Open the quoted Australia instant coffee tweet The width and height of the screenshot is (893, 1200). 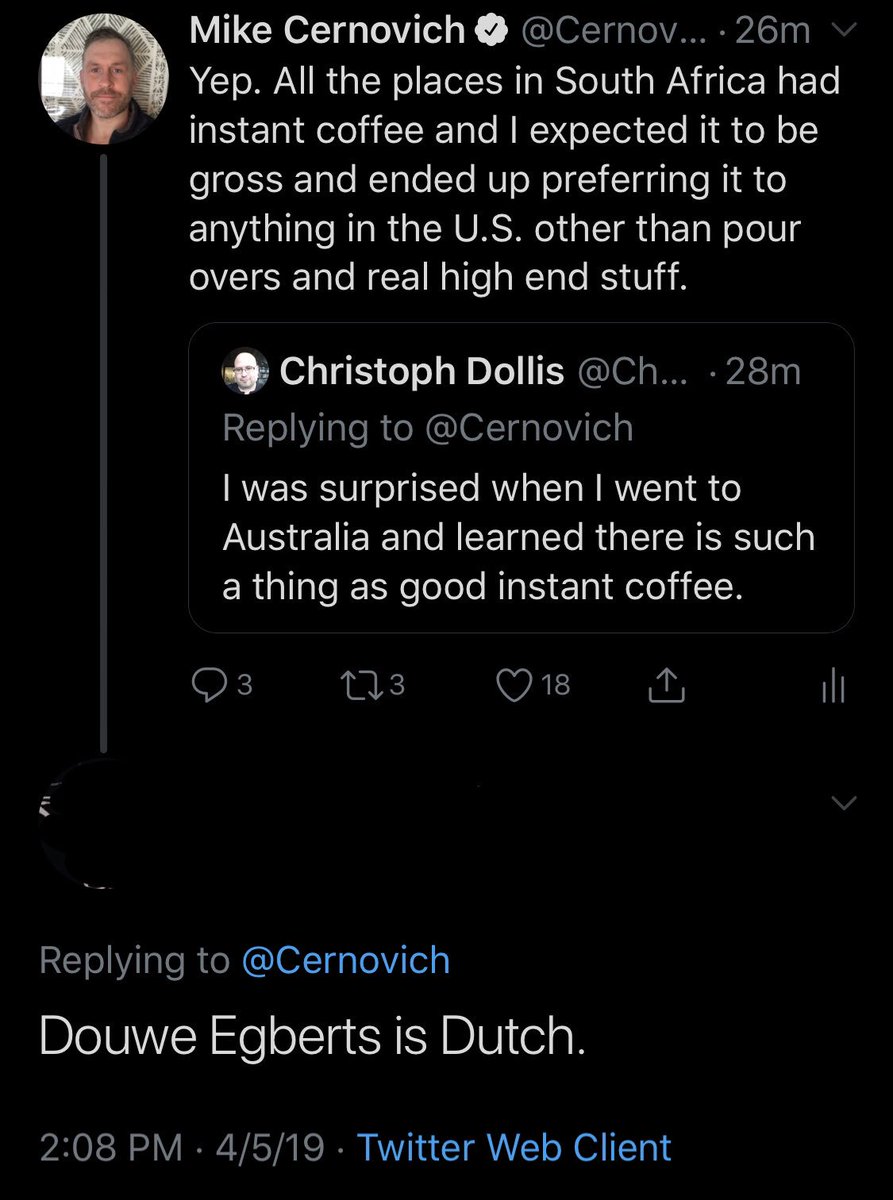click(520, 538)
